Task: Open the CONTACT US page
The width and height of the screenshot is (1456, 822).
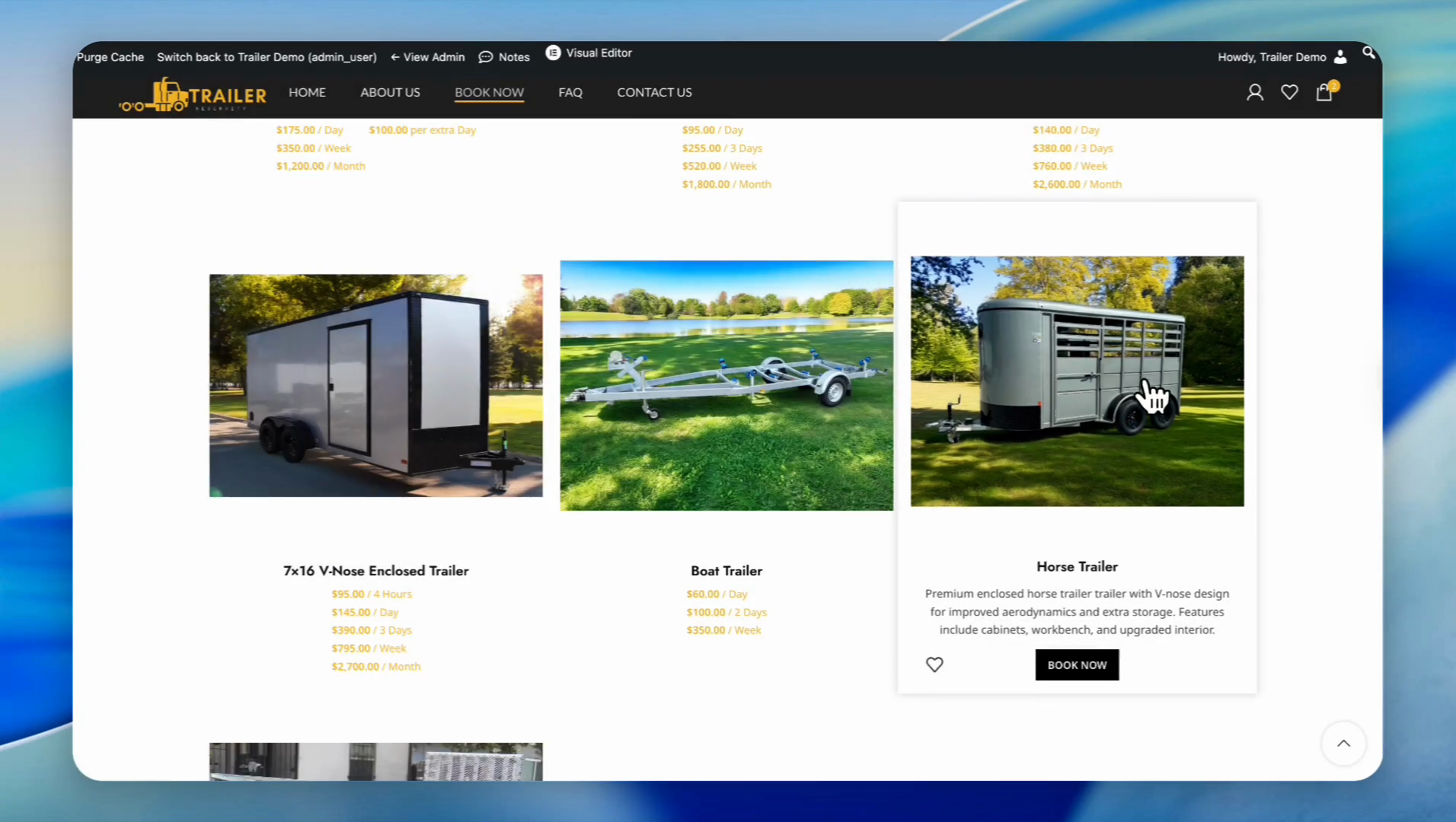Action: pos(654,93)
